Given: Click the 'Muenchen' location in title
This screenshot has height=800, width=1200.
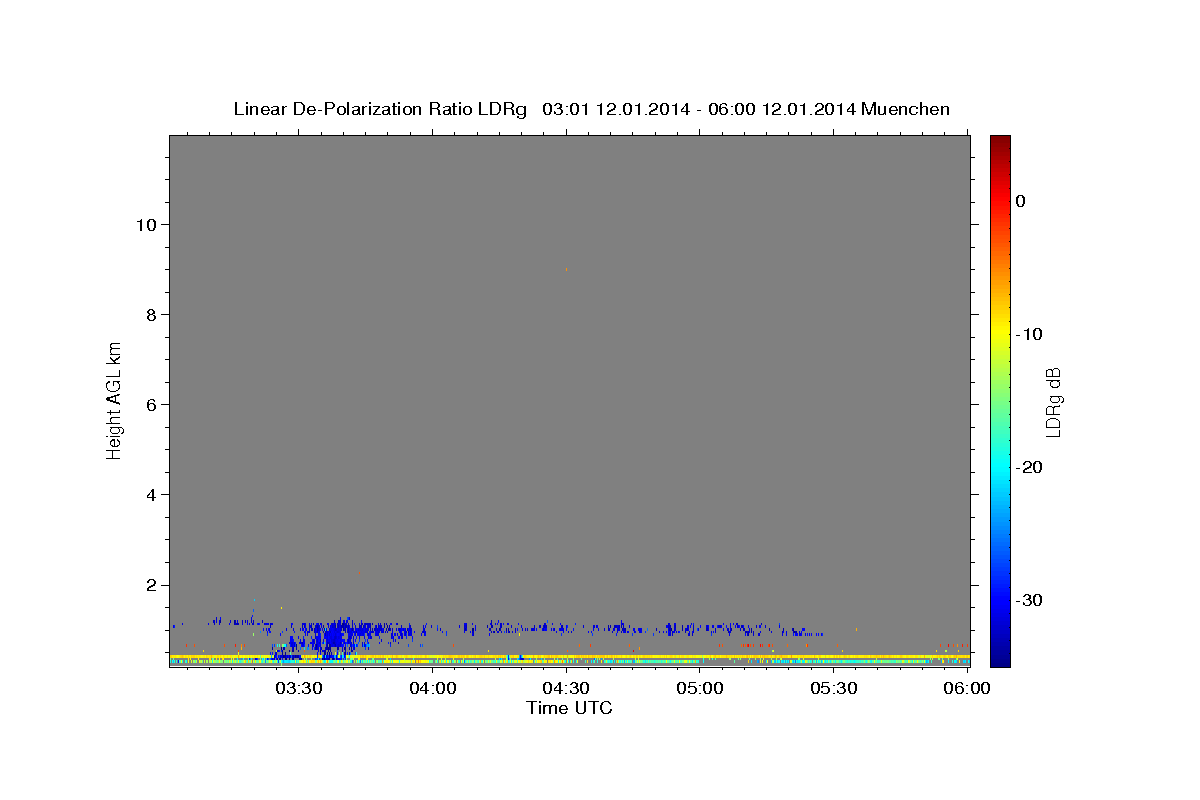Looking at the screenshot, I should 905,109.
